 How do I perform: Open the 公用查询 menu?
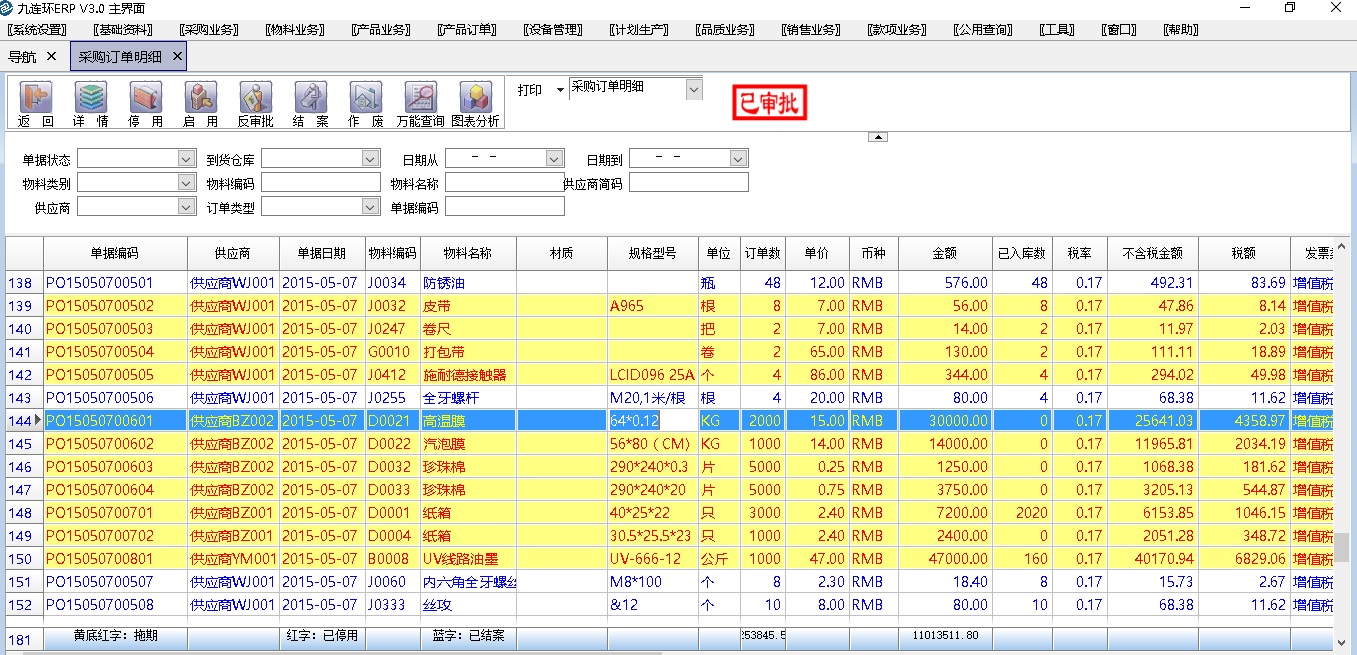click(983, 30)
